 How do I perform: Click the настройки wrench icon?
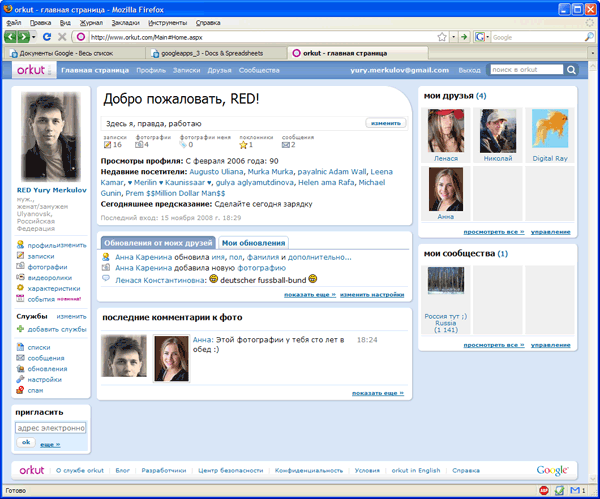(20, 379)
